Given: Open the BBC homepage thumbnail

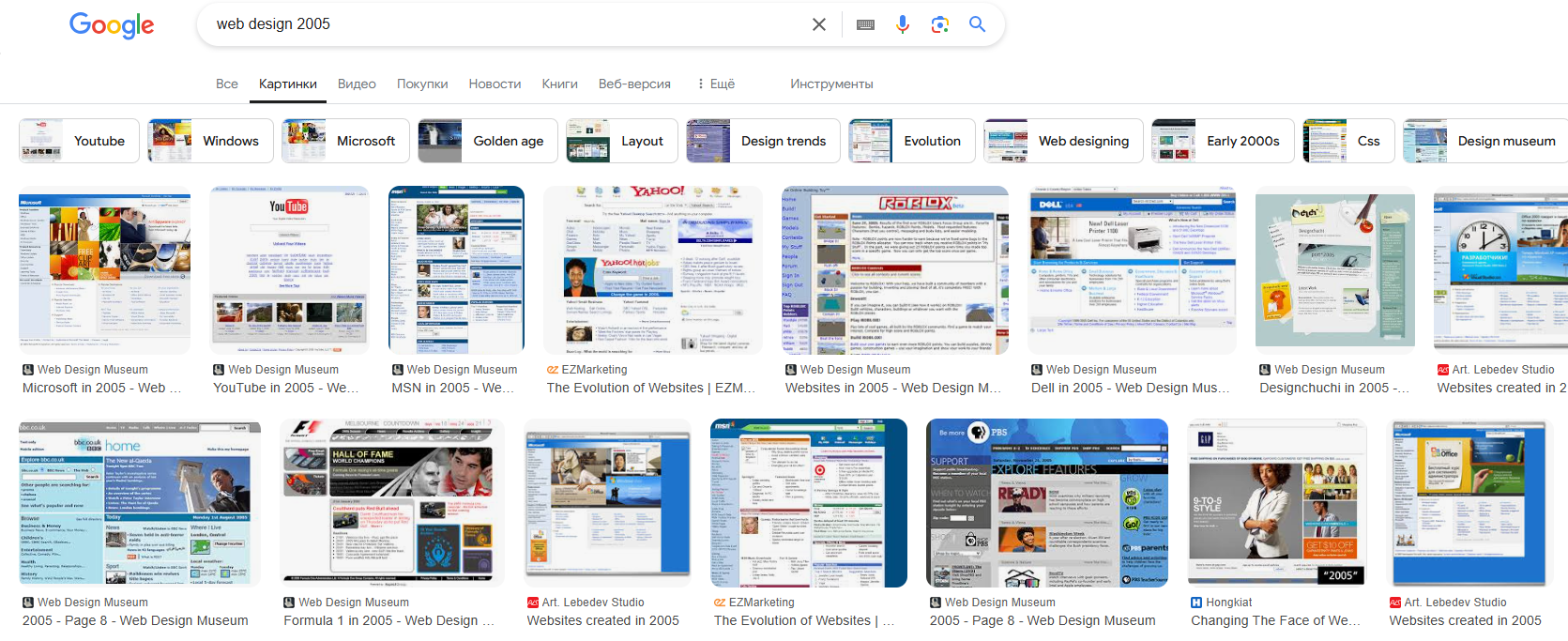Looking at the screenshot, I should (x=140, y=503).
